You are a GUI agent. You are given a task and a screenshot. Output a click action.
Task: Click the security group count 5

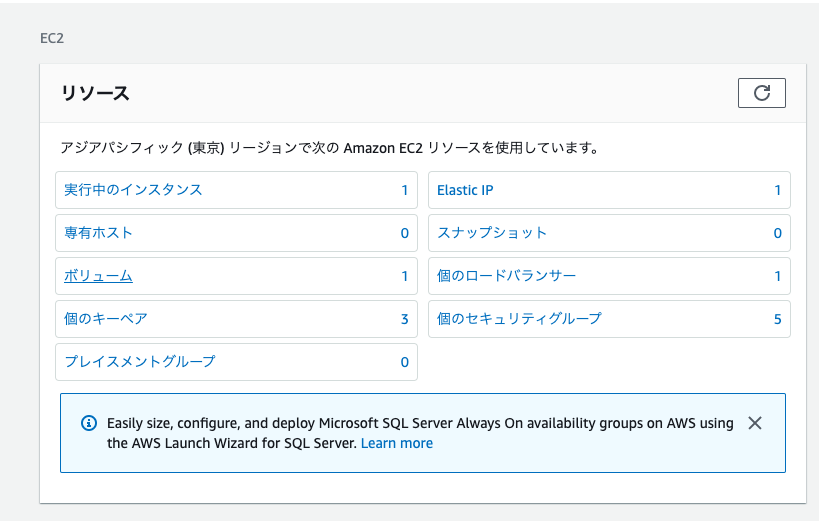pos(777,319)
